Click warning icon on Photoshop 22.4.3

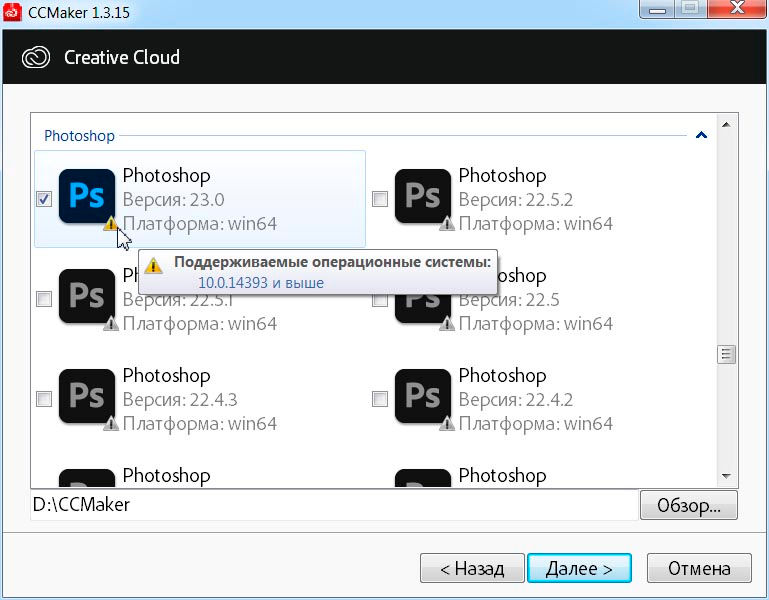[x=111, y=423]
